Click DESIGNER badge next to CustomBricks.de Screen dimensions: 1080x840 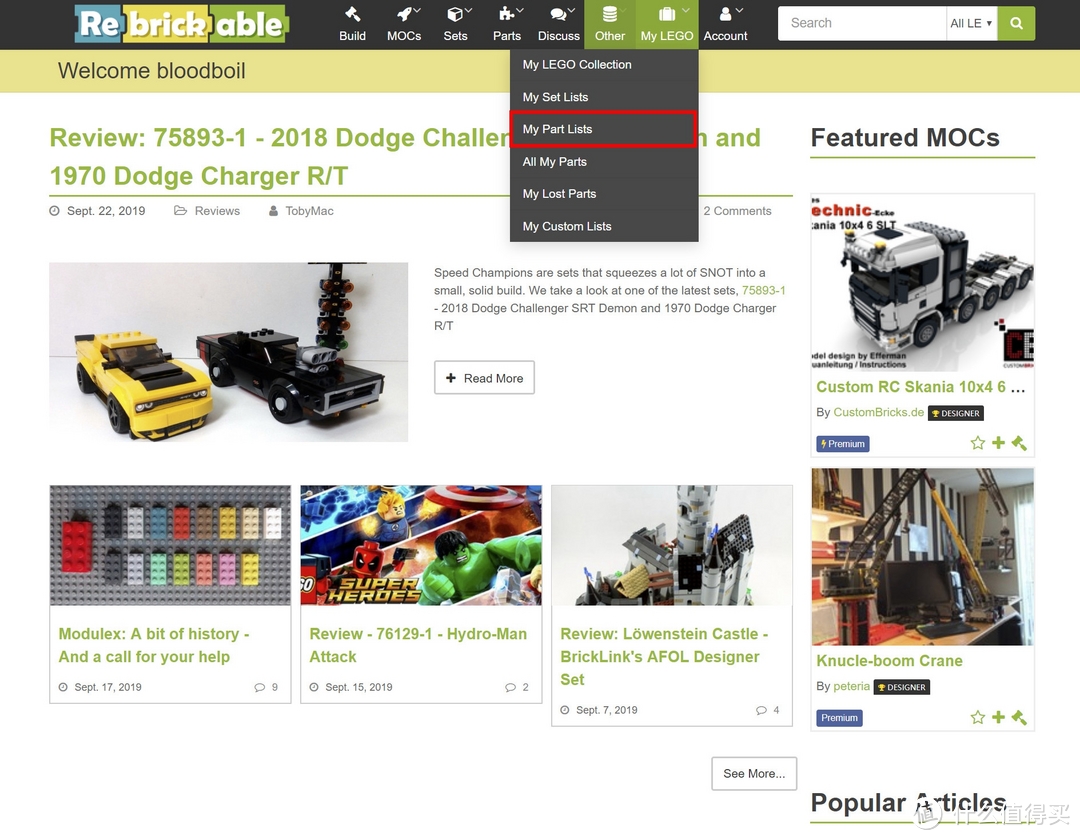tap(956, 413)
